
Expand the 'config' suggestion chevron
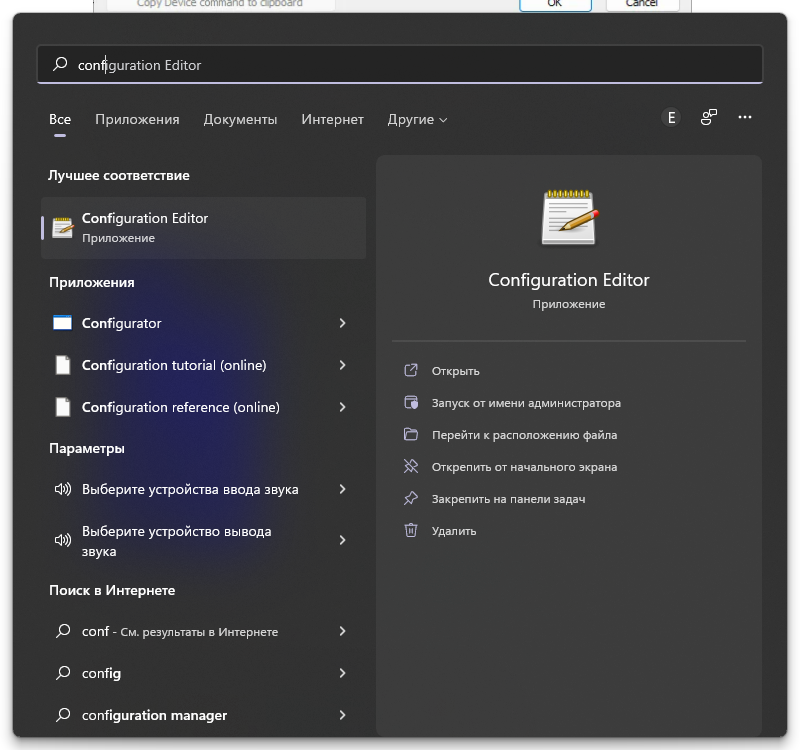tap(342, 673)
